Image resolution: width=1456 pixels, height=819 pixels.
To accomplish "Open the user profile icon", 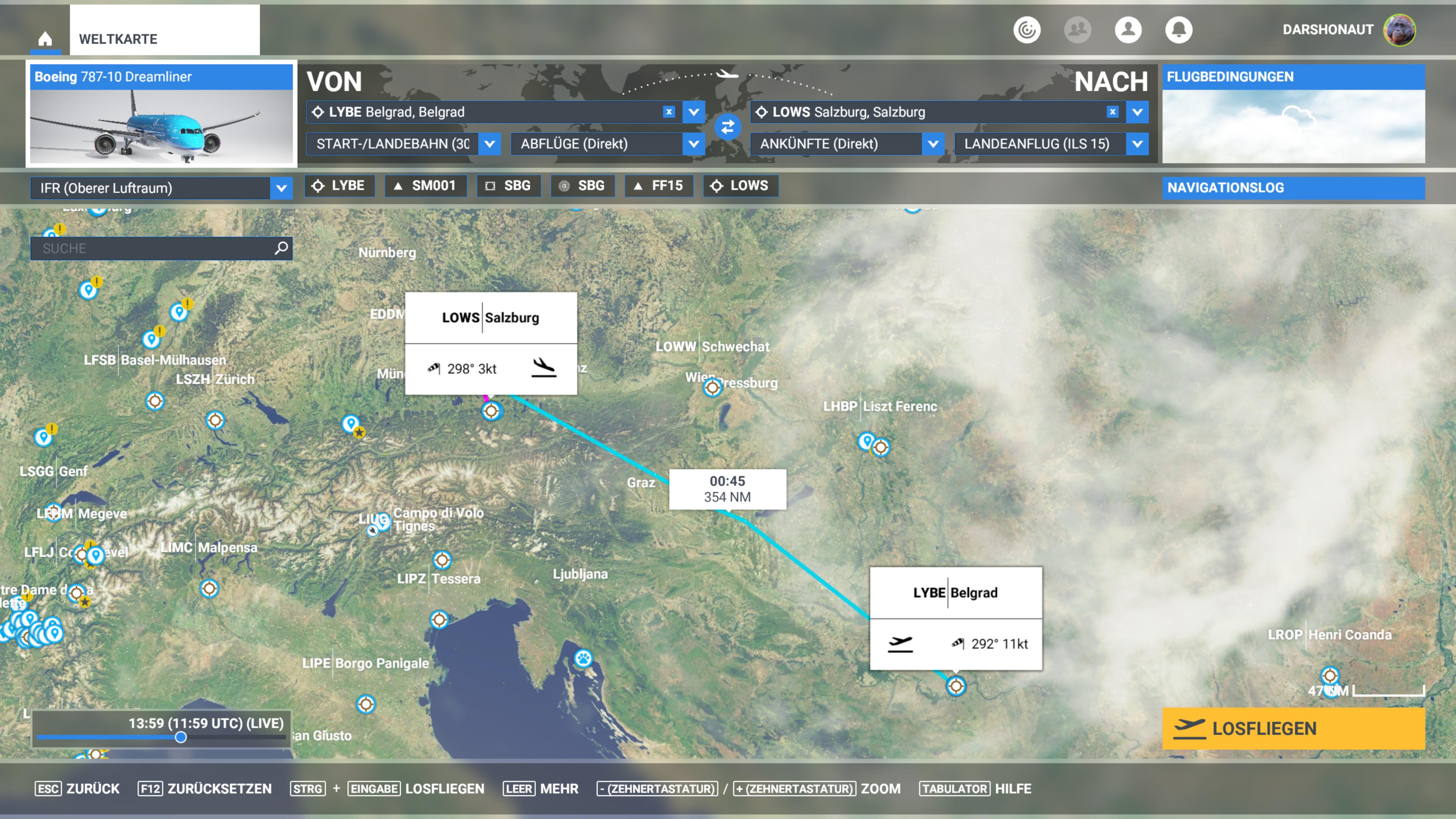I will pyautogui.click(x=1128, y=30).
